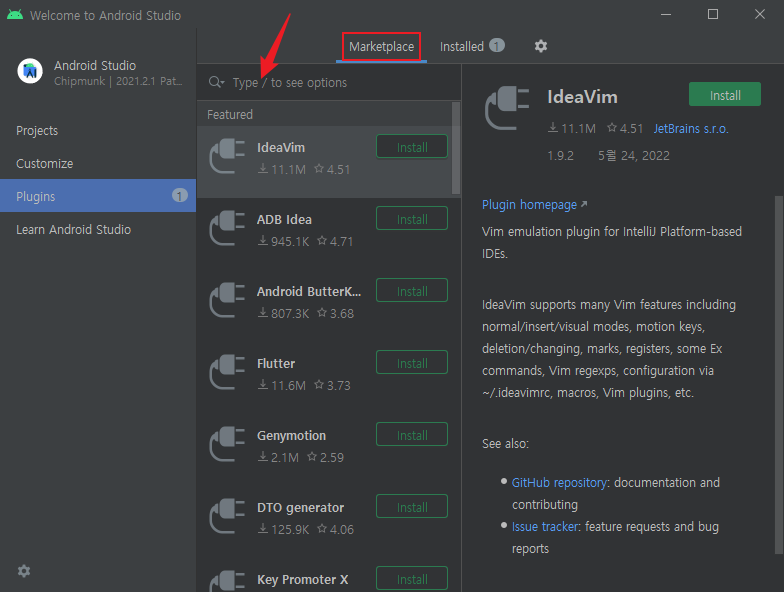784x592 pixels.
Task: Select the Flutter plugin name
Action: [276, 364]
